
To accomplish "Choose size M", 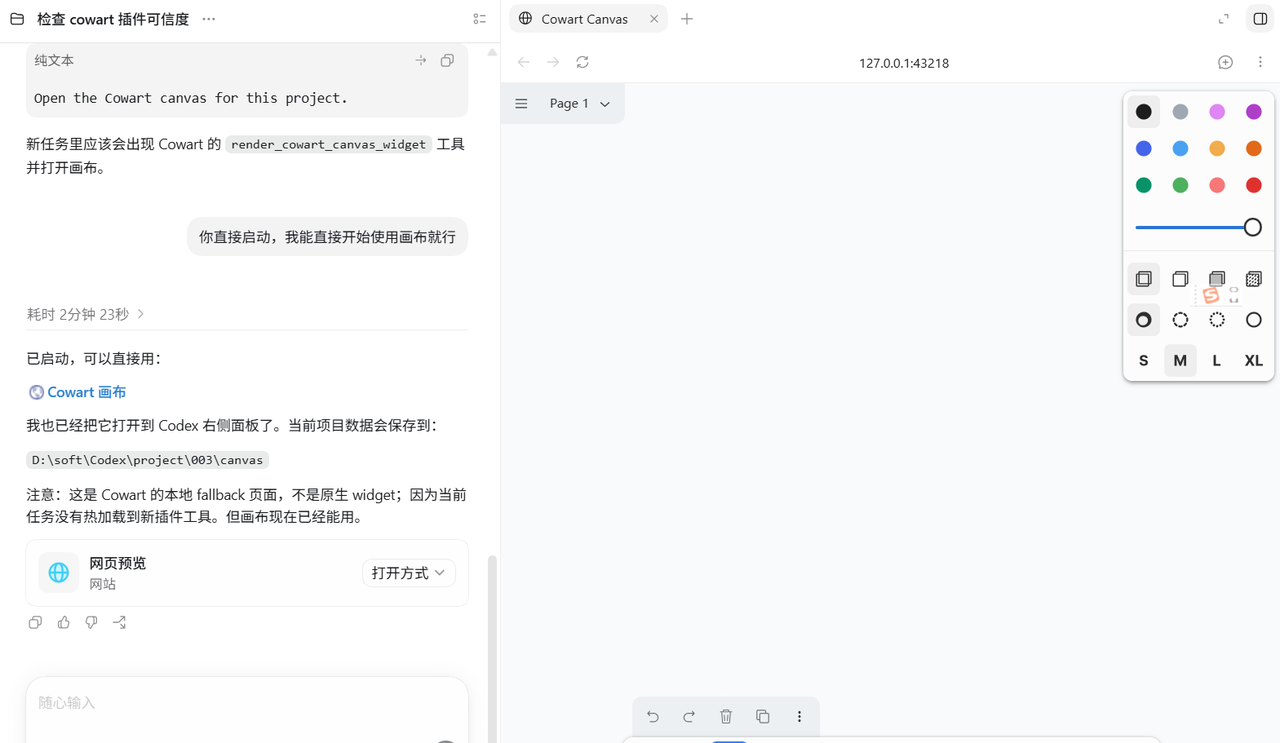I will click(1180, 361).
